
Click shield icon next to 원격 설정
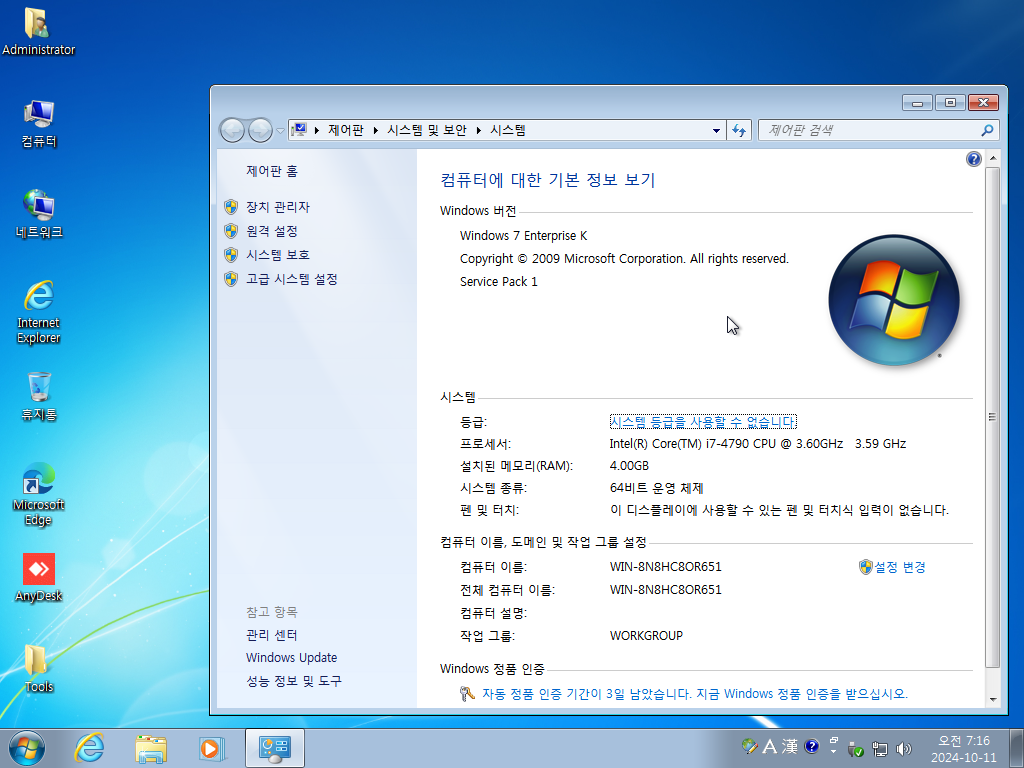point(231,231)
